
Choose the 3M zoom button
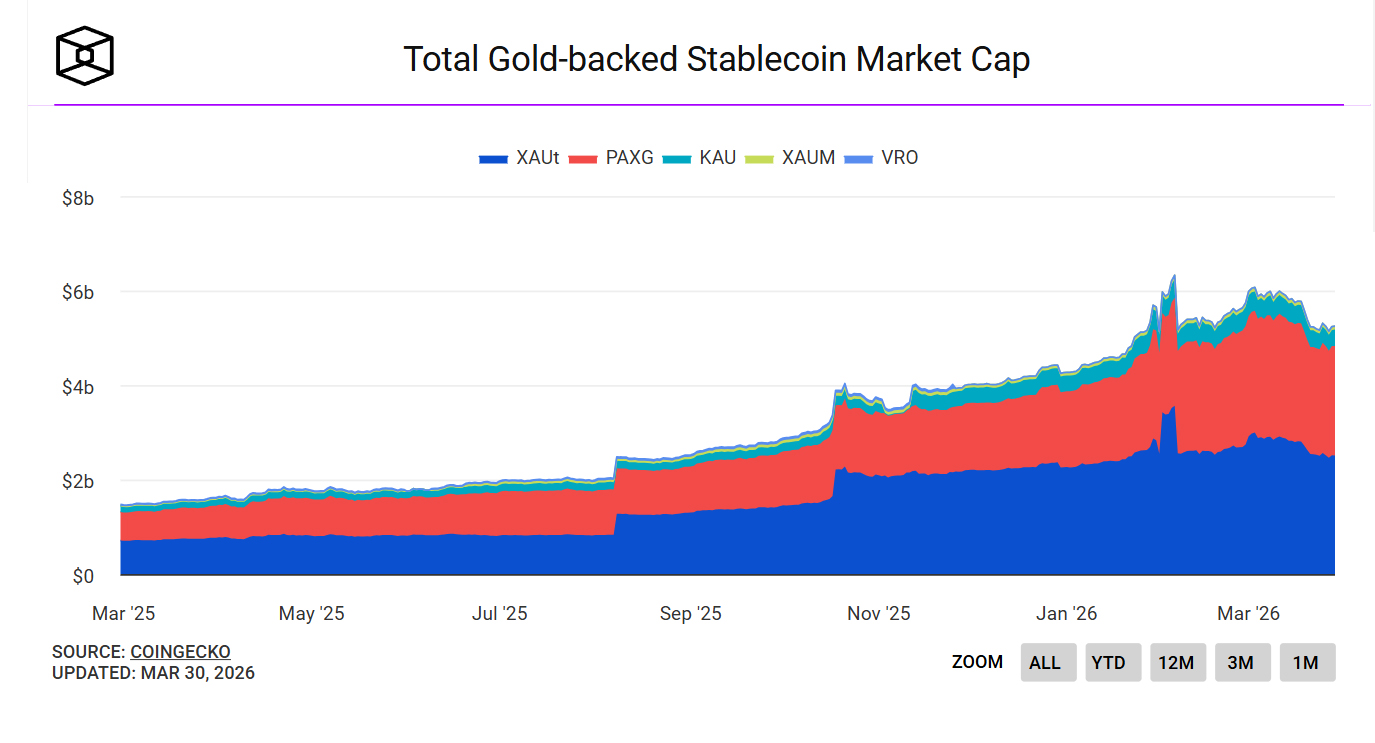click(1243, 662)
